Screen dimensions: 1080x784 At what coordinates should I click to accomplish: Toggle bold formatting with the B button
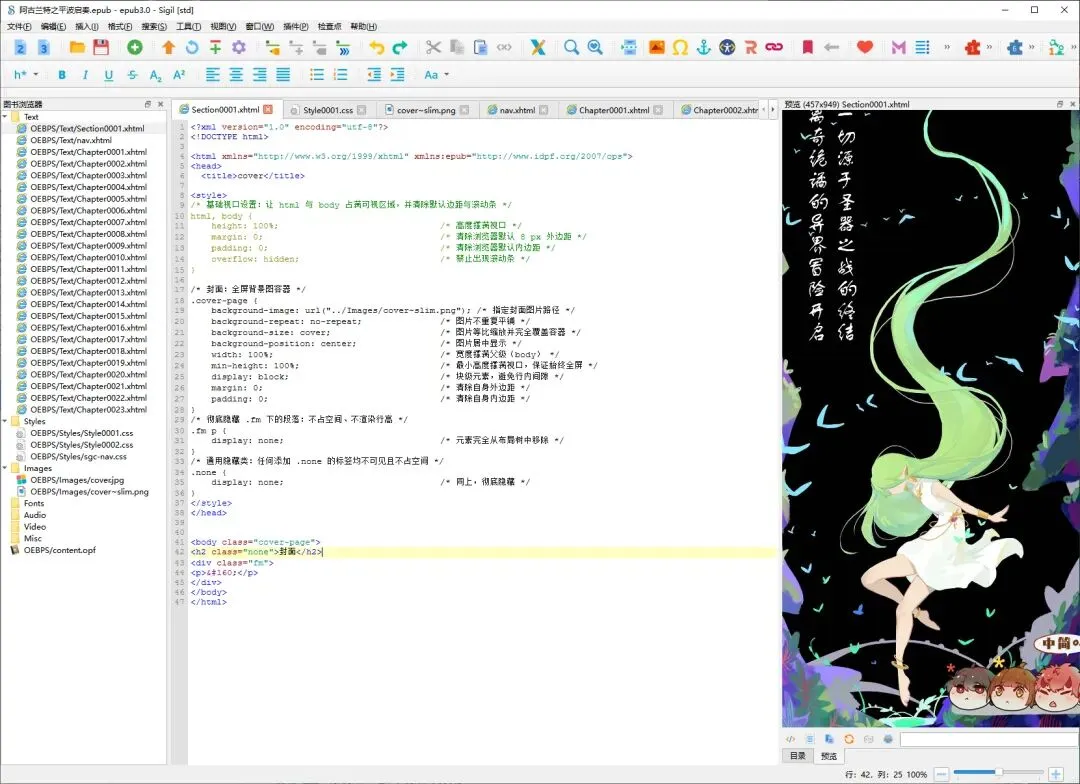62,74
